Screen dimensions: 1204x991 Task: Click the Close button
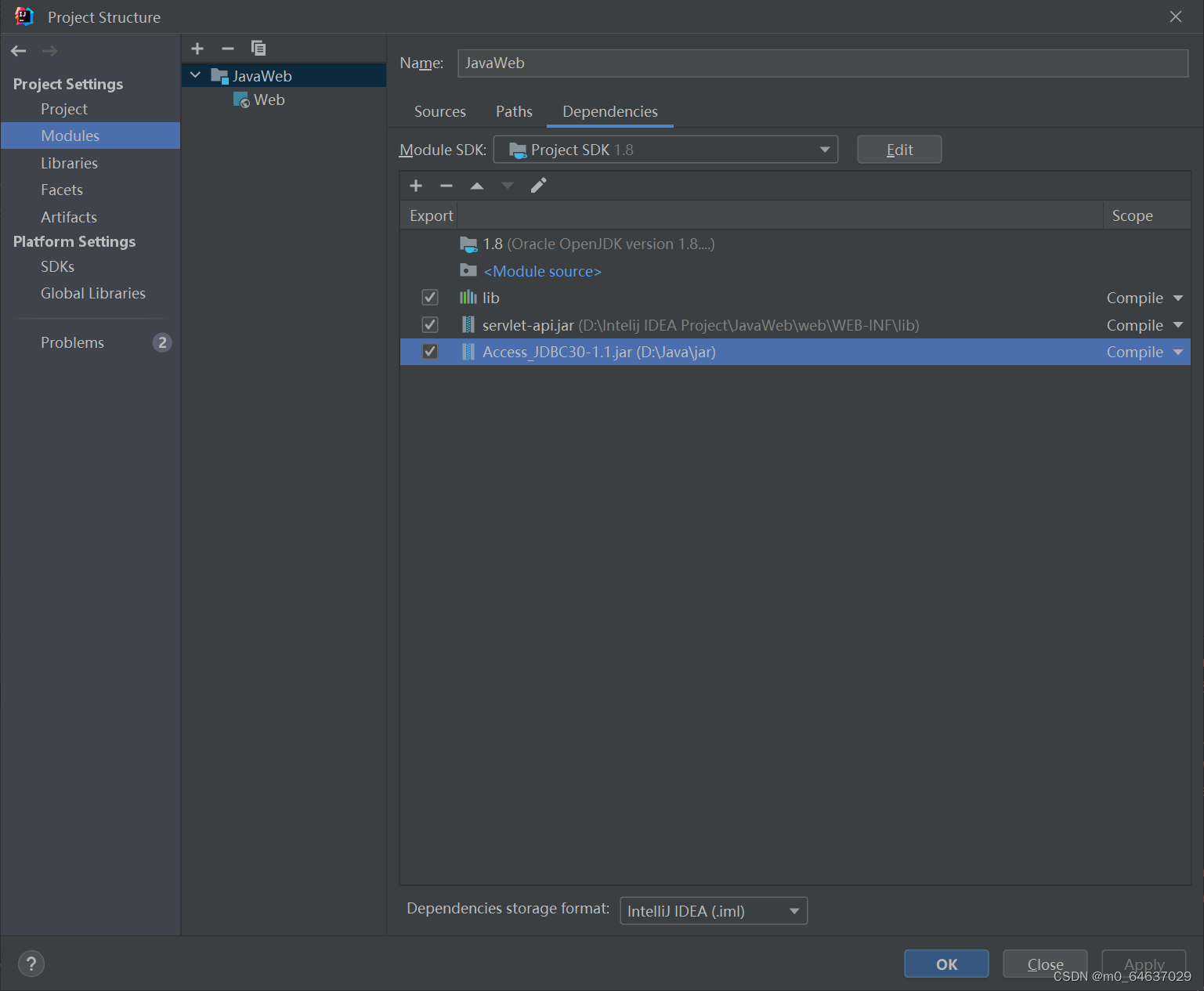point(1045,964)
